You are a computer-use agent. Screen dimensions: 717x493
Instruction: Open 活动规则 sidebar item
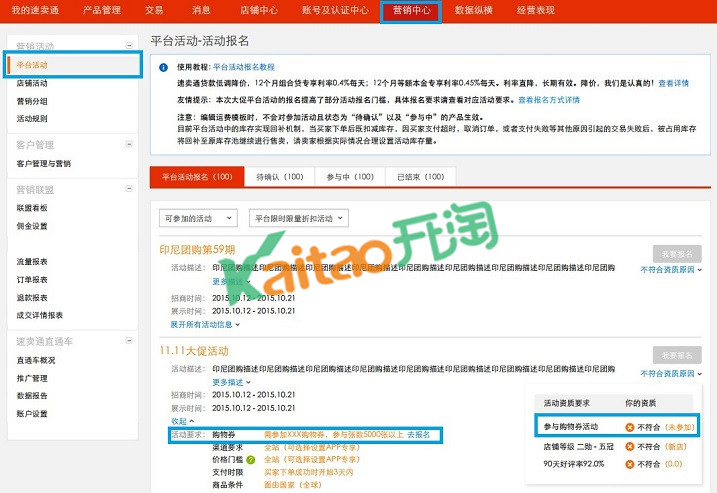point(32,118)
